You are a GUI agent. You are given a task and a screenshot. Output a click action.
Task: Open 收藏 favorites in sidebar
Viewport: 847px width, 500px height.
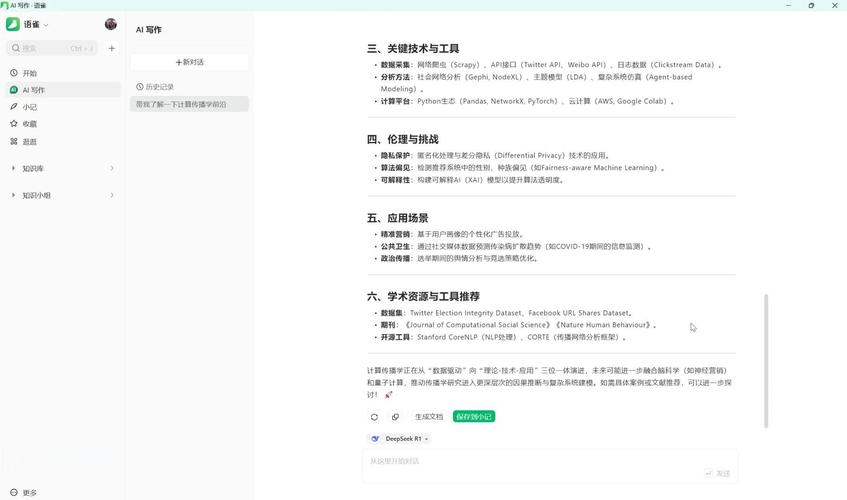64,124
